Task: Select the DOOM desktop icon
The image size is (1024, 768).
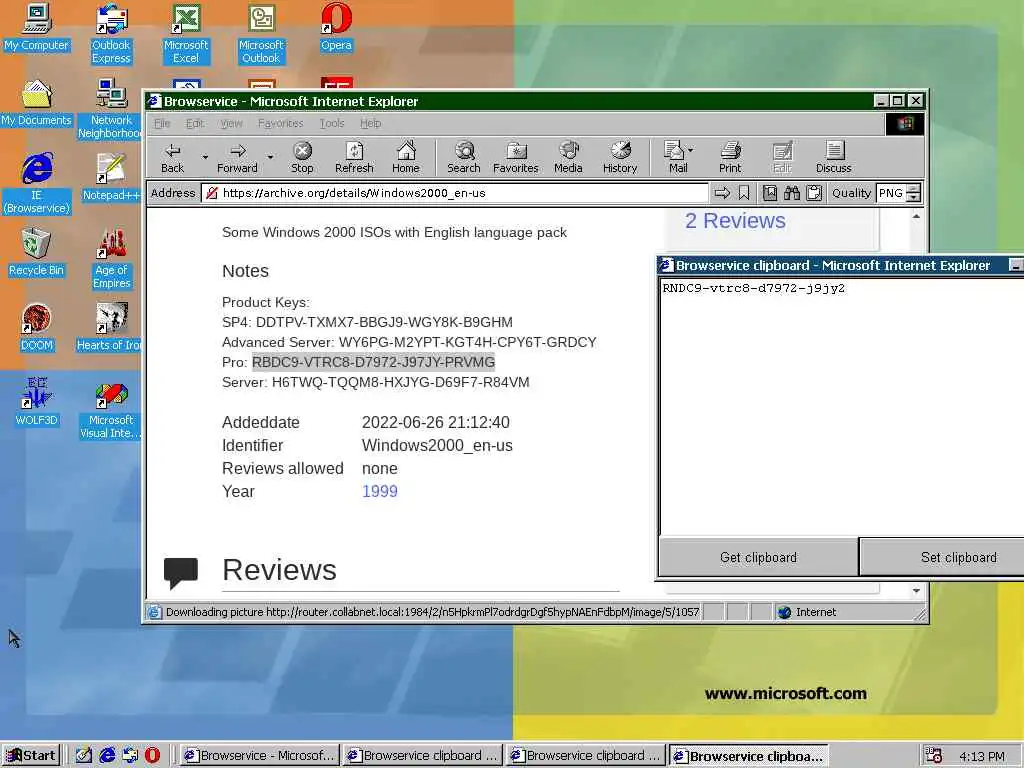Action: click(x=37, y=328)
